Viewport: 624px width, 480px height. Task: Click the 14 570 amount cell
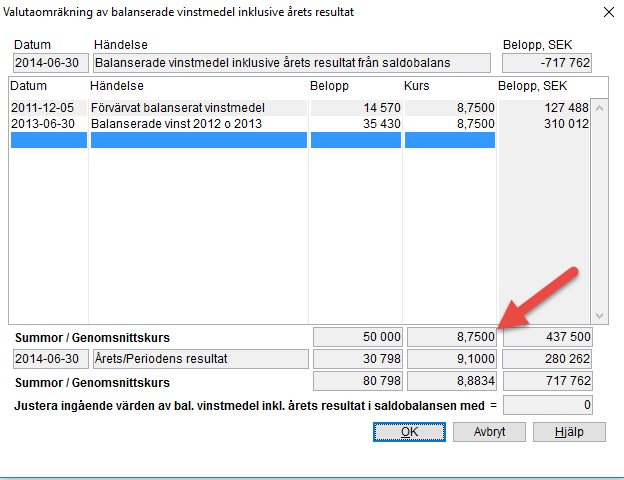click(x=355, y=108)
